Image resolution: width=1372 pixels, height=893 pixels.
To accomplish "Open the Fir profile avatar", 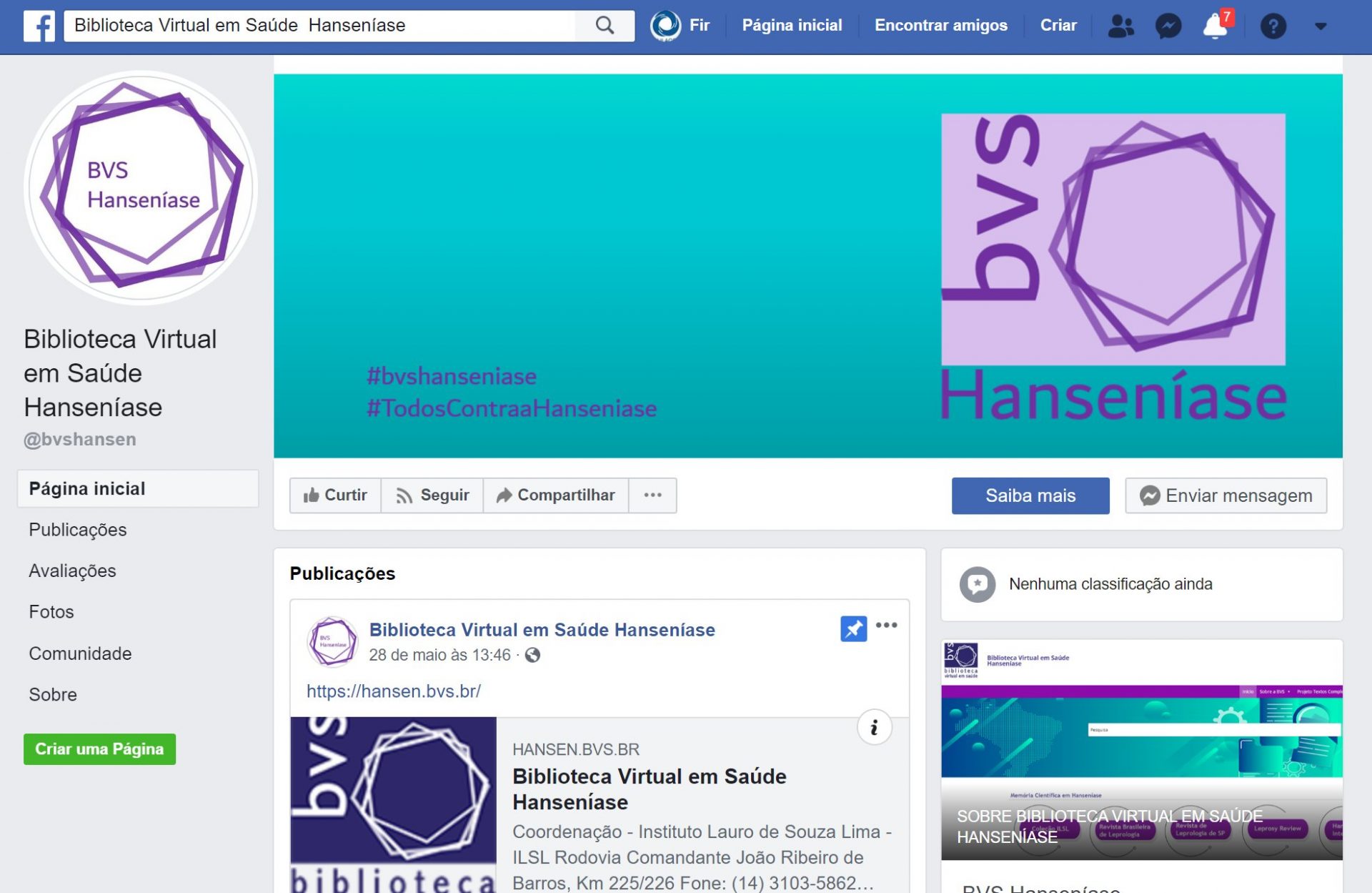I will click(665, 26).
